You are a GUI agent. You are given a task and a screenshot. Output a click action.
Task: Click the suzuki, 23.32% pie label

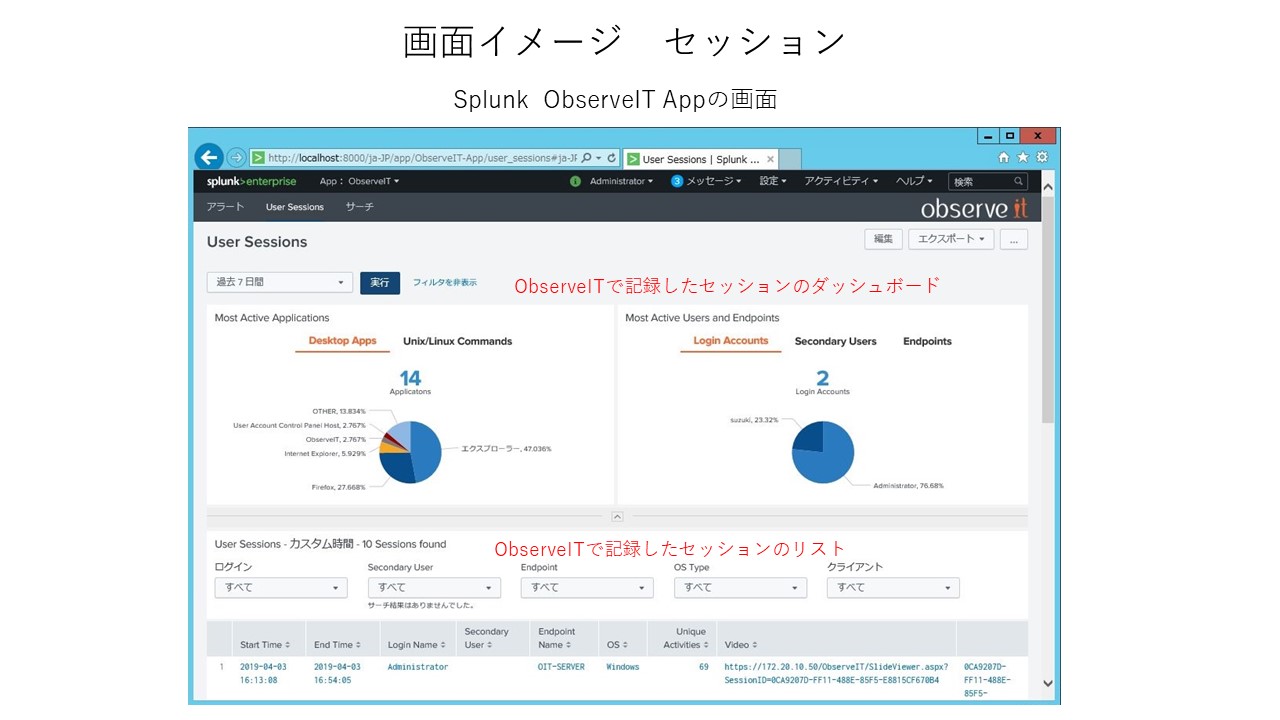pos(754,420)
